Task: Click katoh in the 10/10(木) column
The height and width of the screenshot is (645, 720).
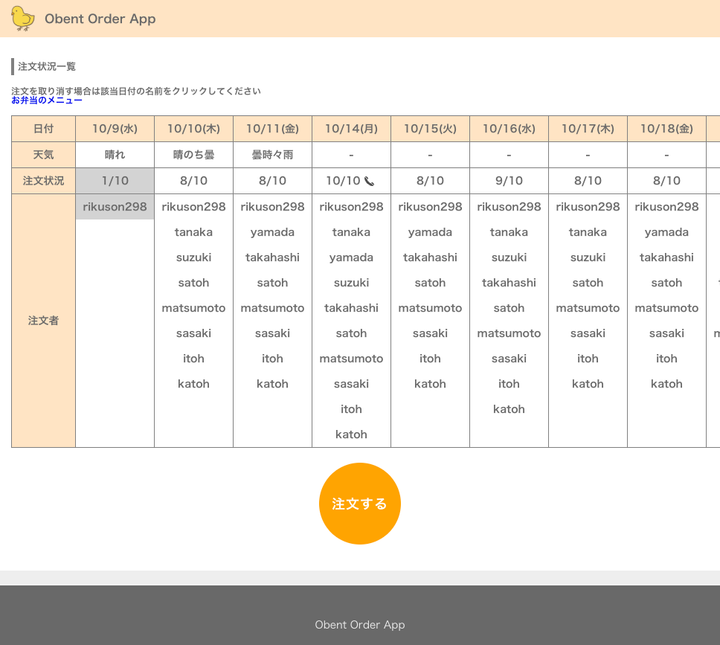Action: click(194, 384)
